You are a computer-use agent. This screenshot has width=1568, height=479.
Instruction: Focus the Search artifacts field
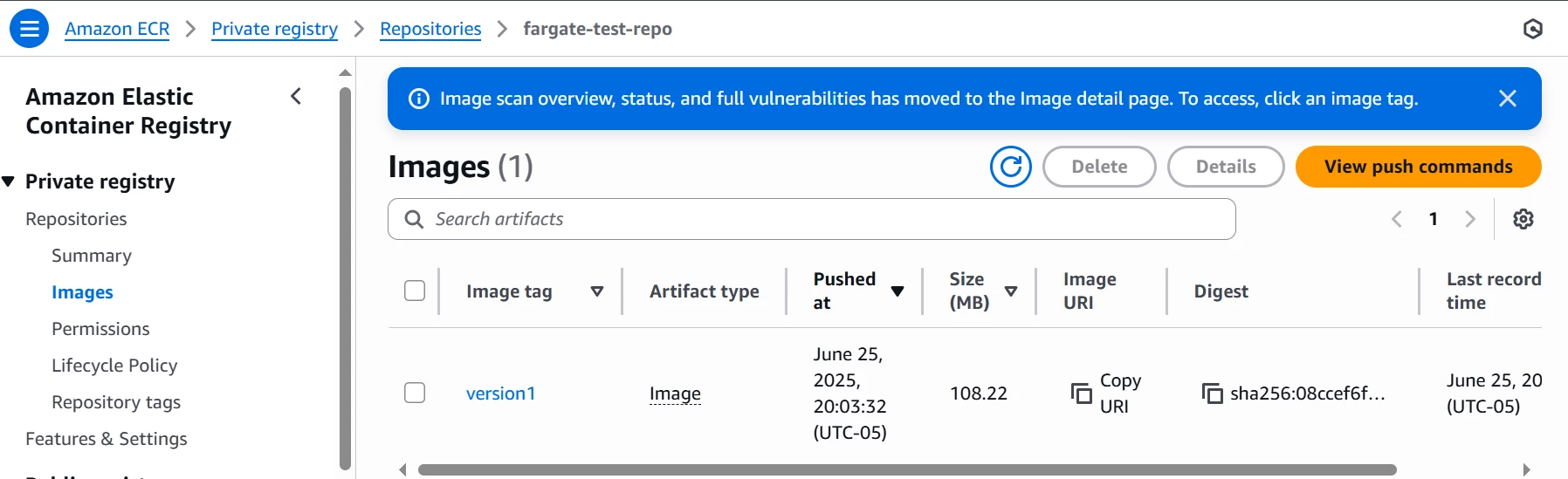click(x=812, y=219)
